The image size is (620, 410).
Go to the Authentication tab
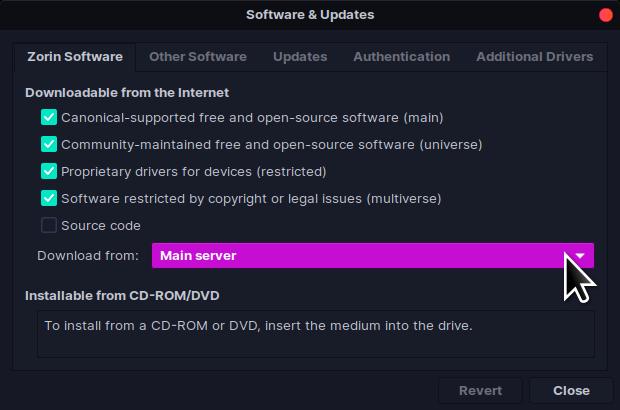click(x=401, y=57)
